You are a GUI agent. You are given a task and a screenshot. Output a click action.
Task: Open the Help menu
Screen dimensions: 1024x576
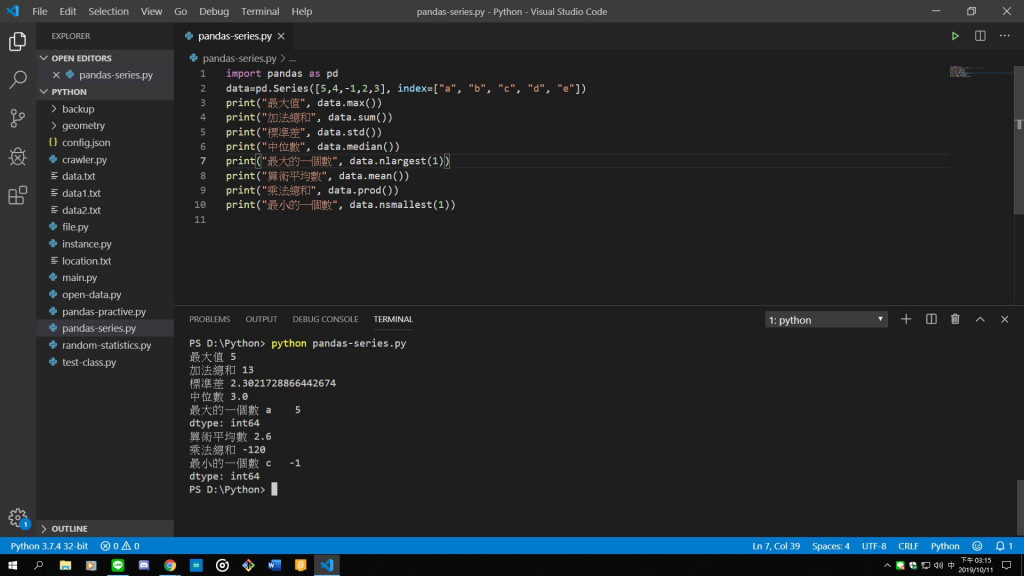coord(302,11)
